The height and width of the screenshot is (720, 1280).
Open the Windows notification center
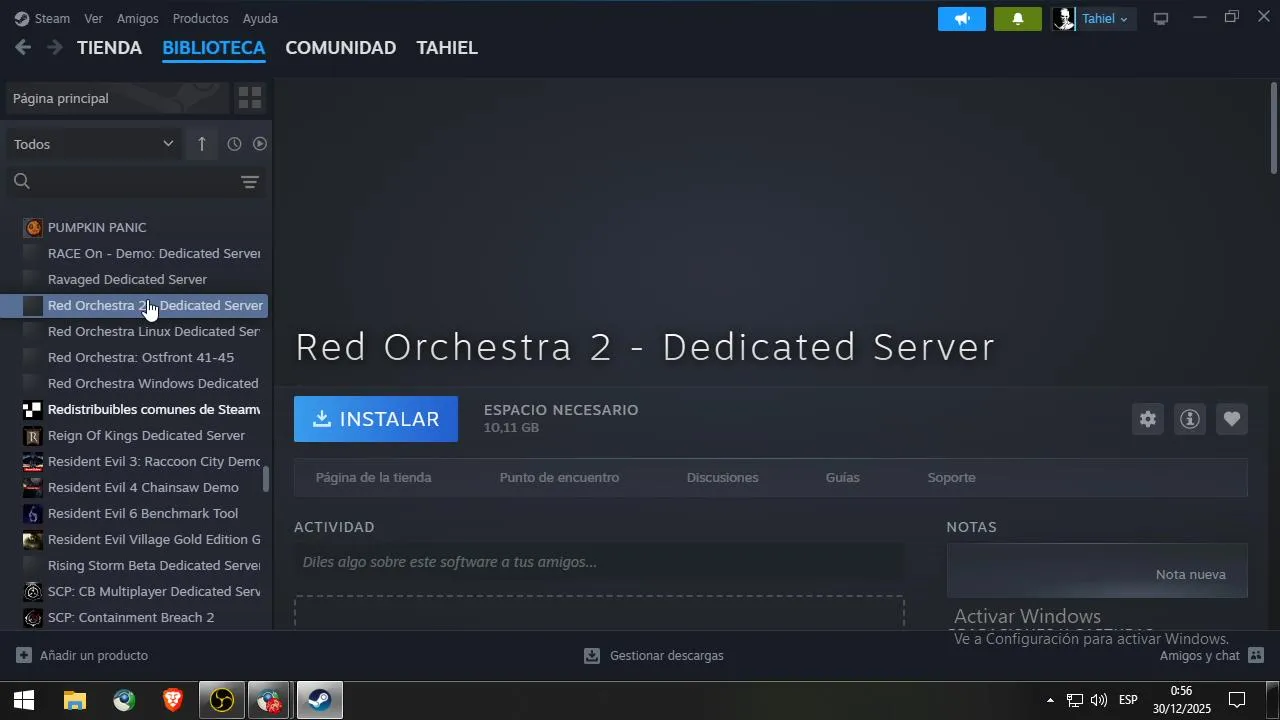click(x=1237, y=700)
